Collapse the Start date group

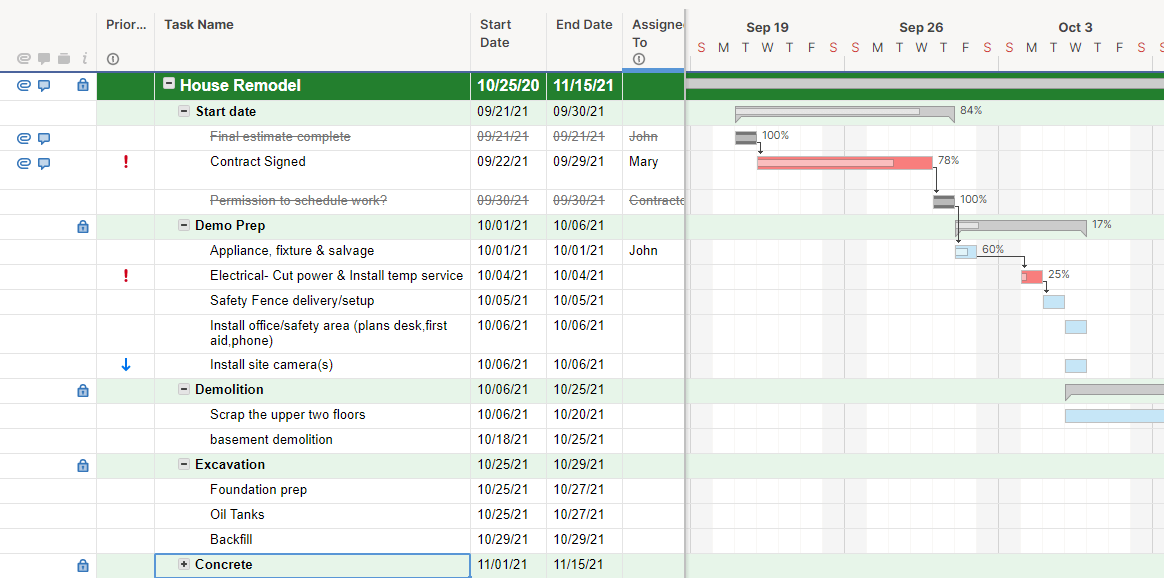184,111
